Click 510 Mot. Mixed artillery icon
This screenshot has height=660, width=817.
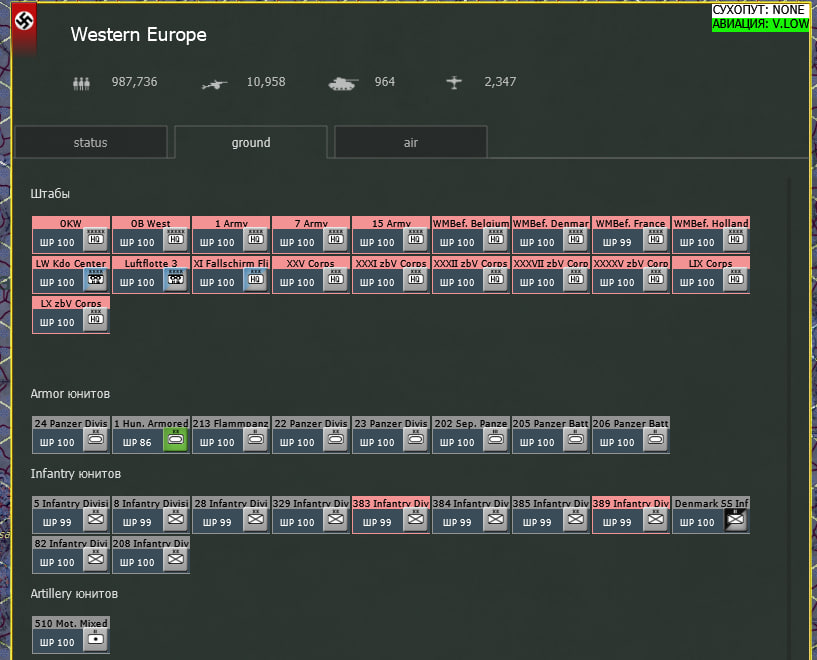(96, 639)
